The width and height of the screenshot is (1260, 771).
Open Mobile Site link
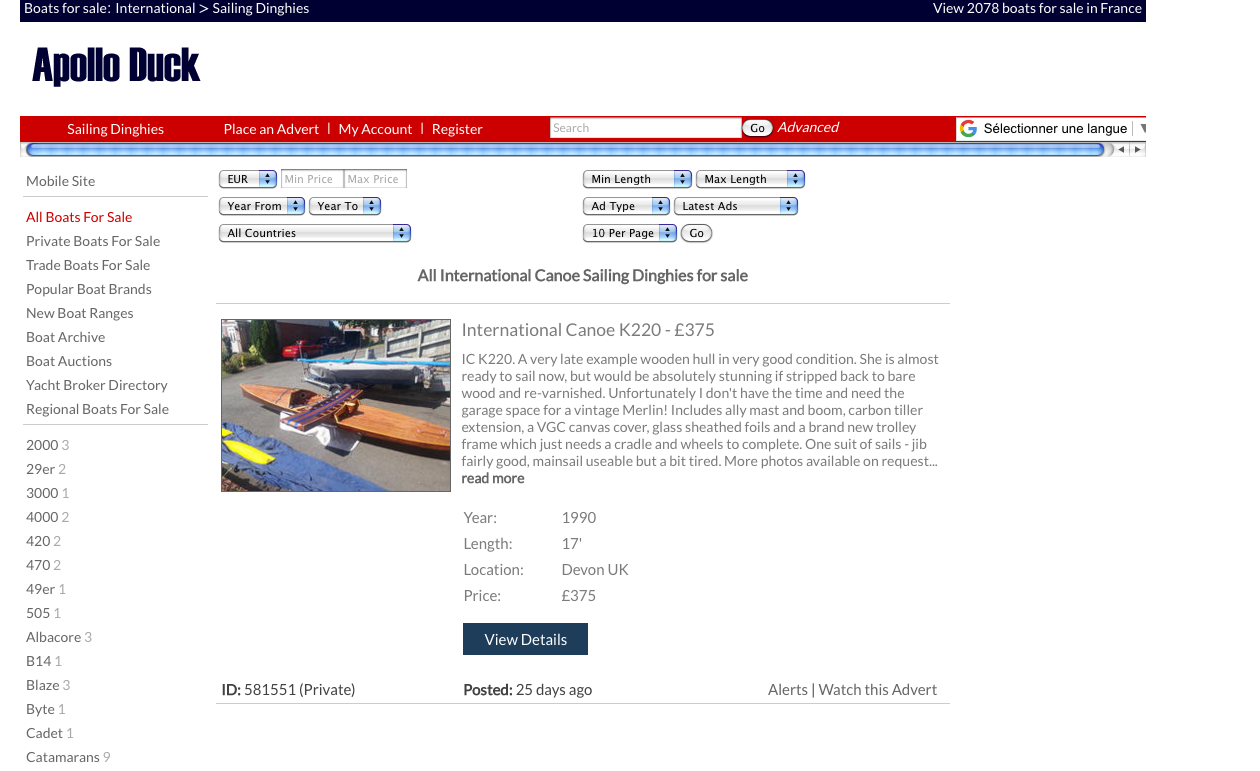(61, 181)
